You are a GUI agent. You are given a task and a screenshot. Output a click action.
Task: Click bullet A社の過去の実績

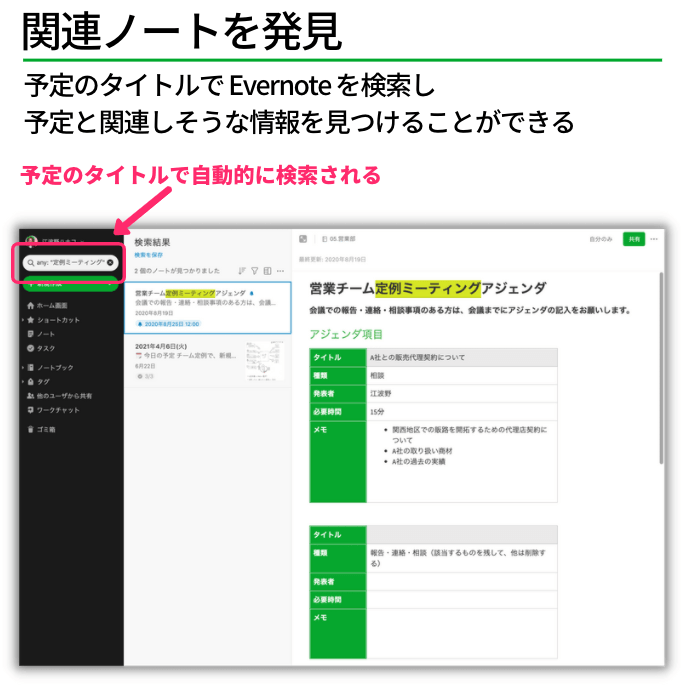tap(419, 461)
